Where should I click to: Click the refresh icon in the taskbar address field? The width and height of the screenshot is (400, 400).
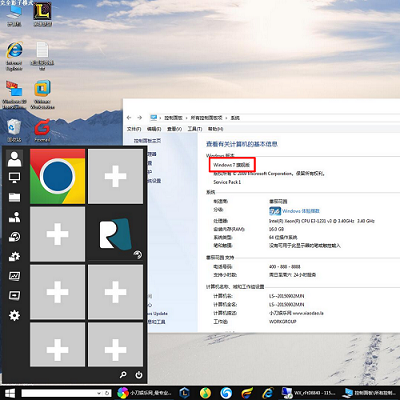[x=107, y=393]
